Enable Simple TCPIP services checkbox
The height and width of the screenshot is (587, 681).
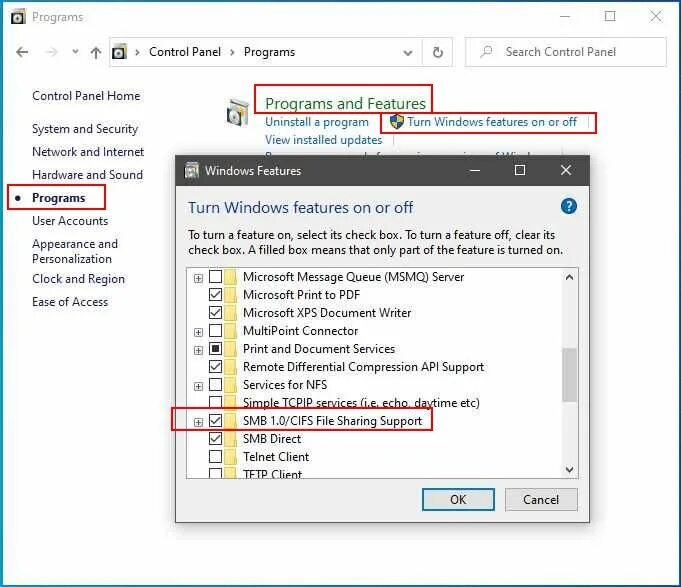215,402
